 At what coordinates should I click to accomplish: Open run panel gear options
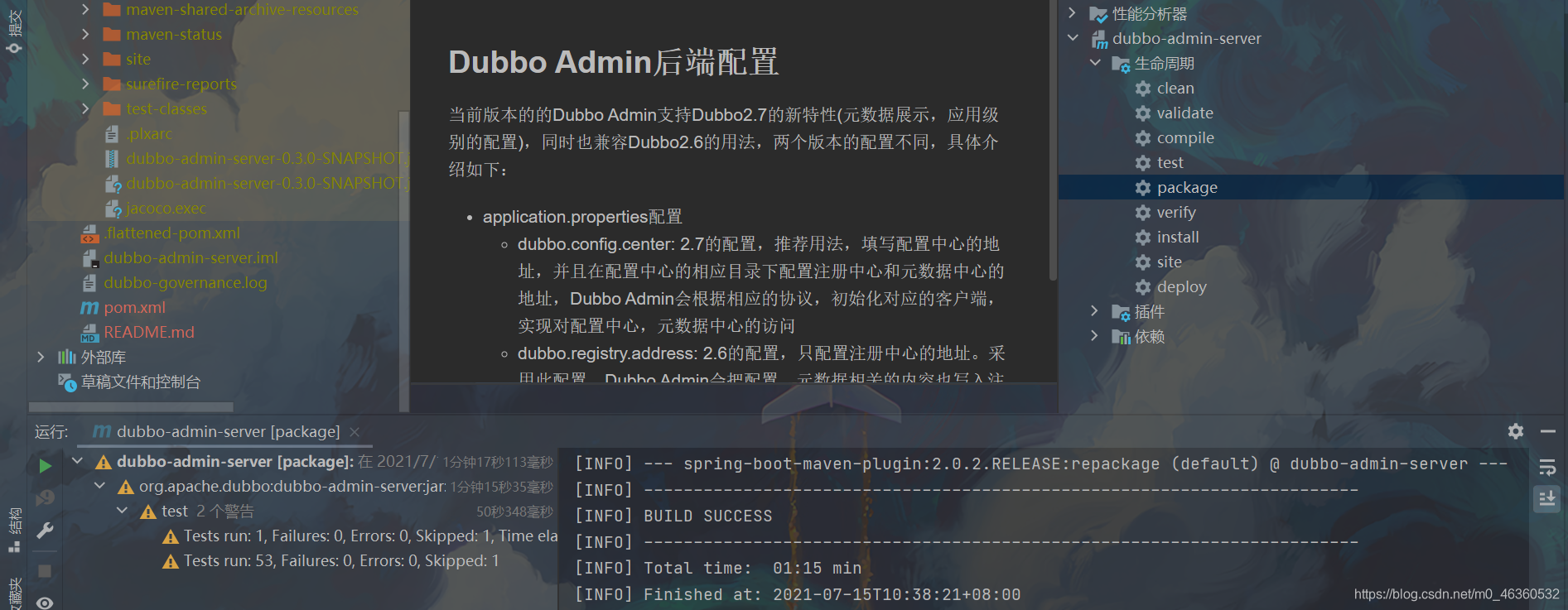click(1516, 431)
